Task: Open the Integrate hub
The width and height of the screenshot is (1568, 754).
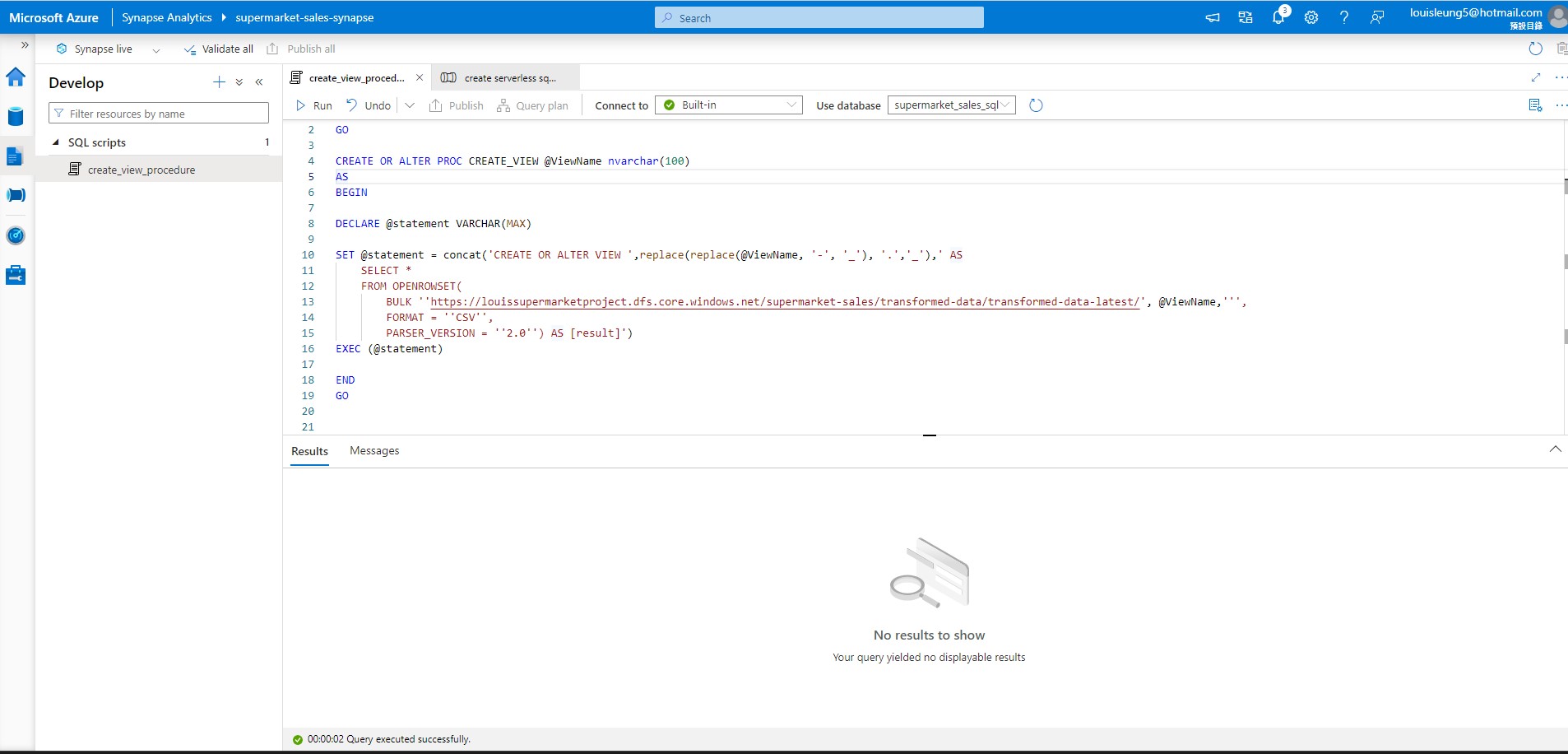Action: click(x=15, y=195)
